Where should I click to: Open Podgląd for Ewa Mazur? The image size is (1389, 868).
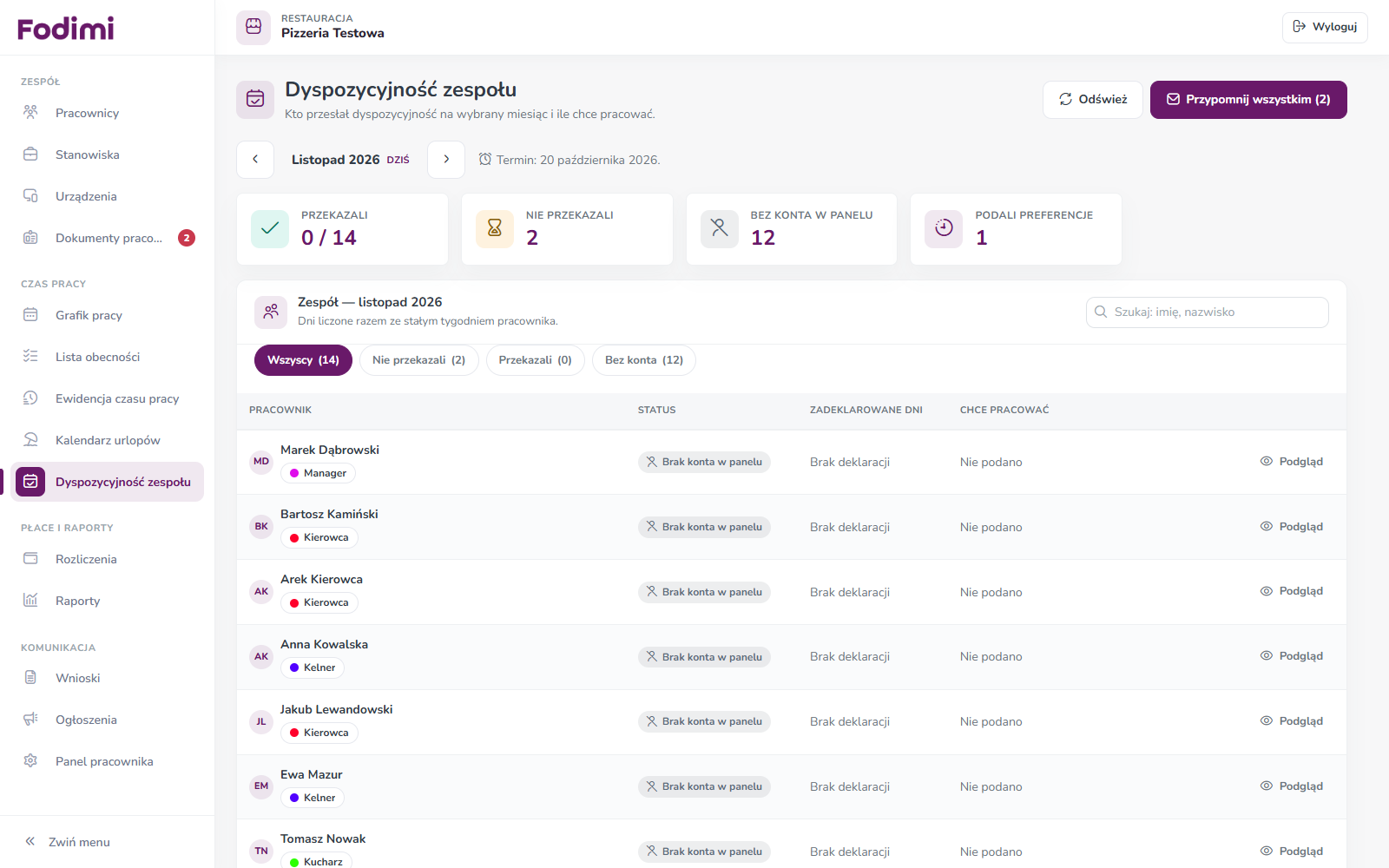click(x=1292, y=786)
